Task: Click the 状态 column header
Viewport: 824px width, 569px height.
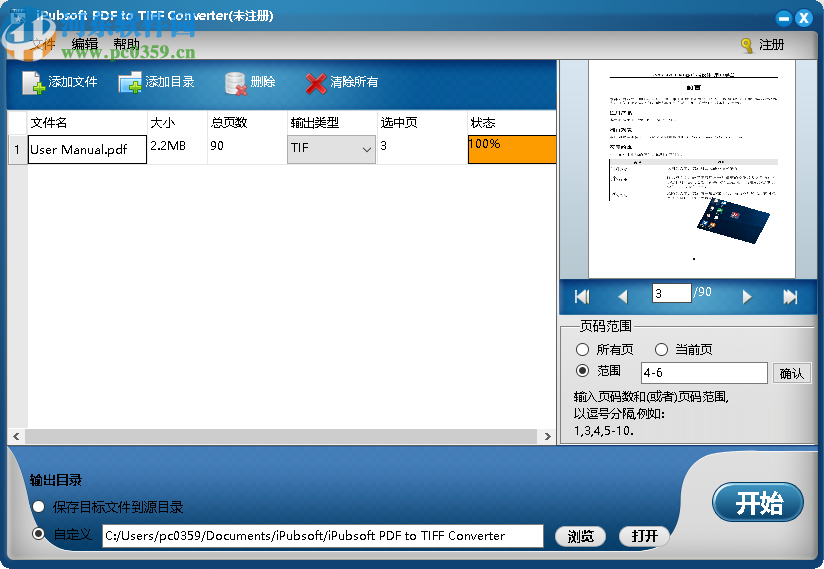Action: [512, 123]
